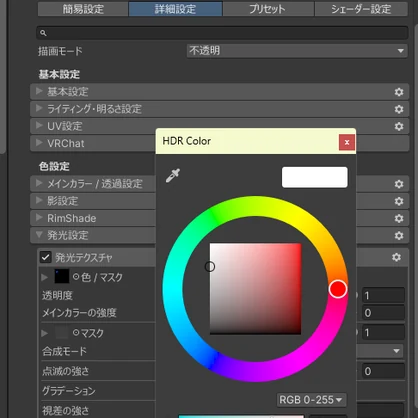
Task: Open gear menu for メインカラー / 透過設定 row
Action: (x=399, y=184)
